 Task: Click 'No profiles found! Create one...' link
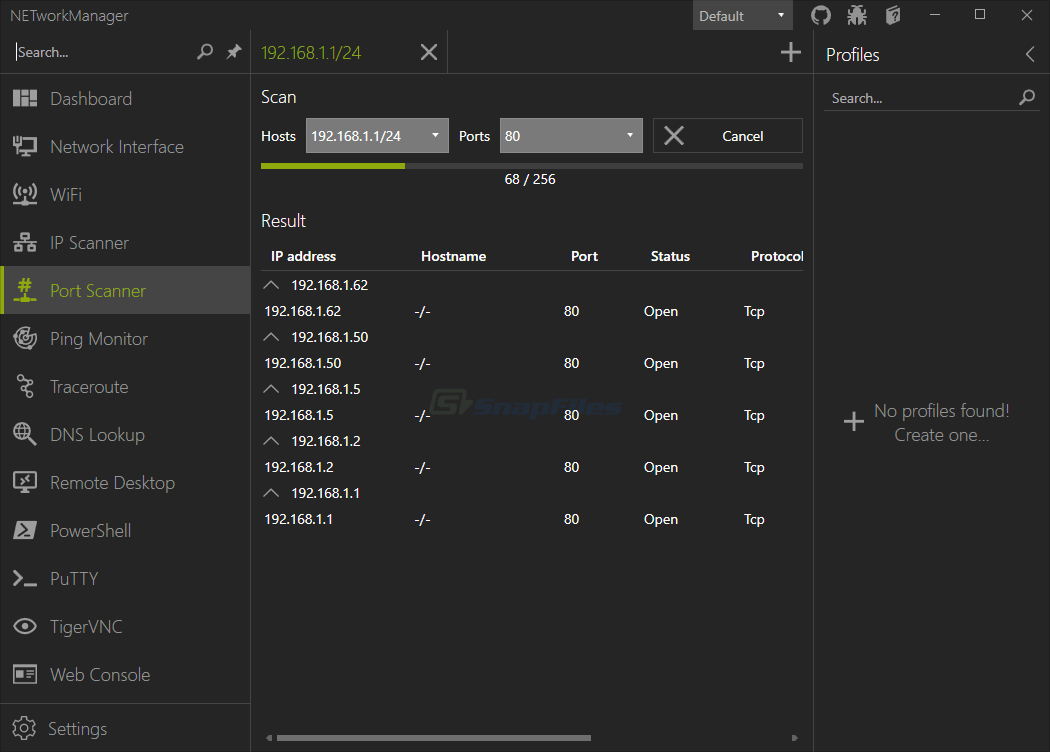pos(942,423)
